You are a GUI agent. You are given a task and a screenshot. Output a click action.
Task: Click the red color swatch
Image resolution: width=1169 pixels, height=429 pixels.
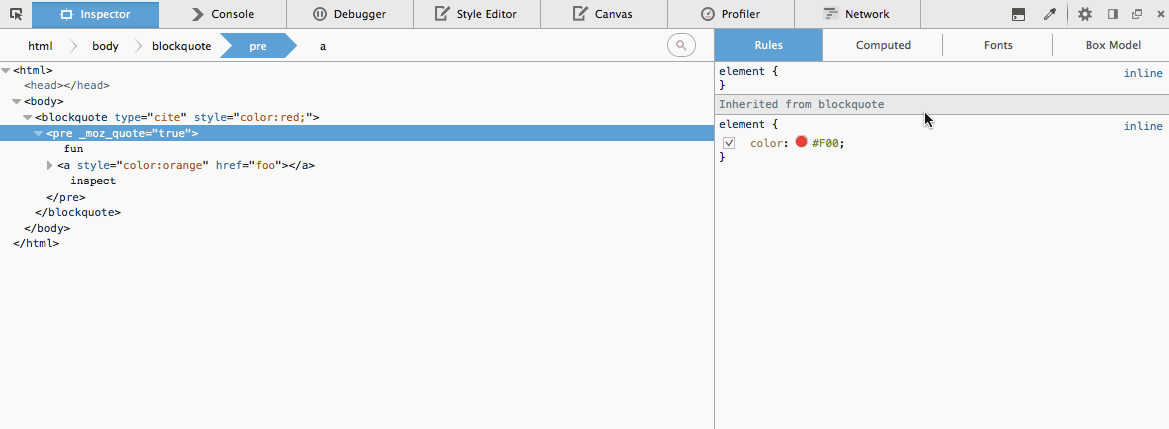(801, 143)
